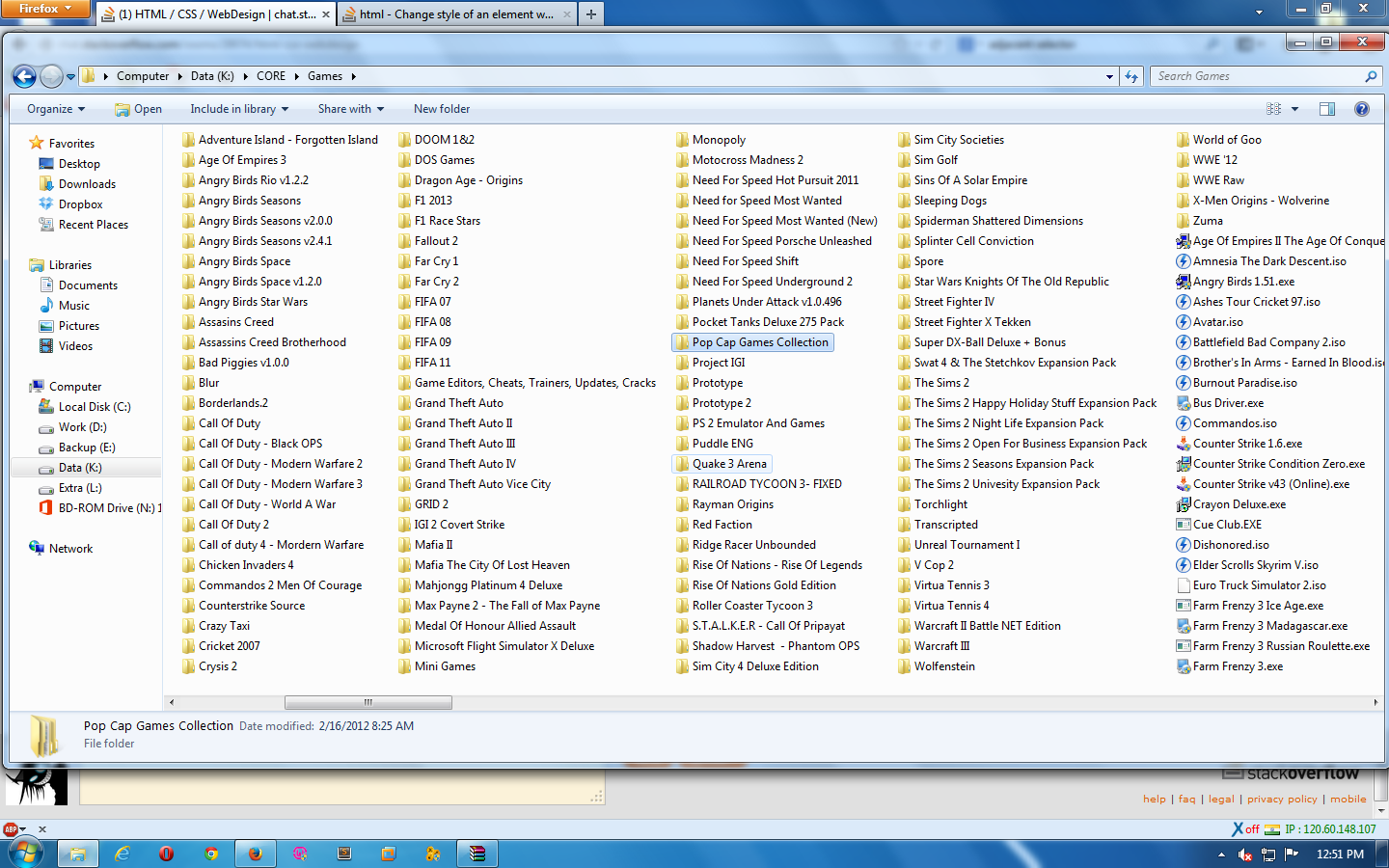Viewport: 1389px width, 868px height.
Task: Expand the Include in library dropdown
Action: coord(240,109)
